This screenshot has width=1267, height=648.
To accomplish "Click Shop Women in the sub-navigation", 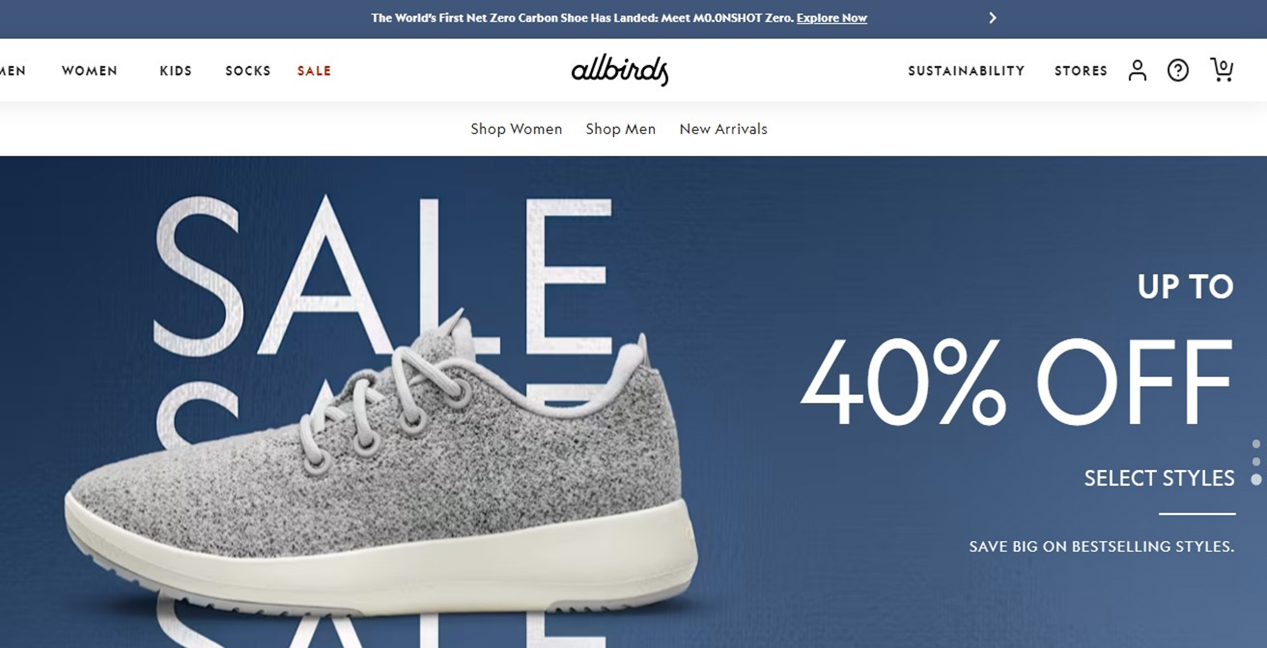I will (516, 129).
